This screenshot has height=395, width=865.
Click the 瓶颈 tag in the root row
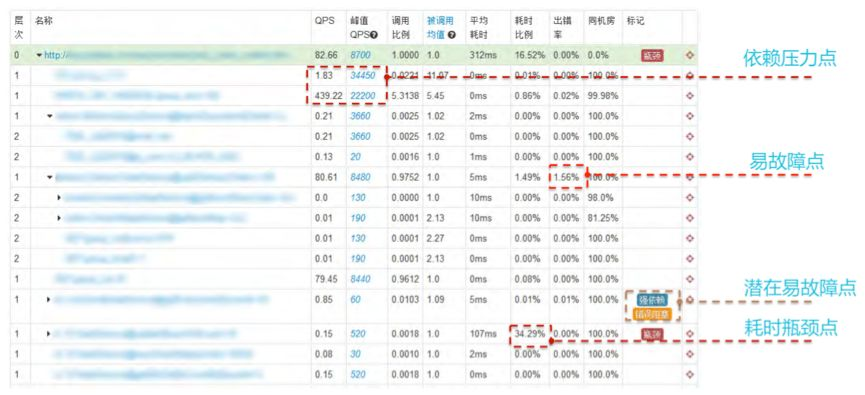tap(652, 55)
